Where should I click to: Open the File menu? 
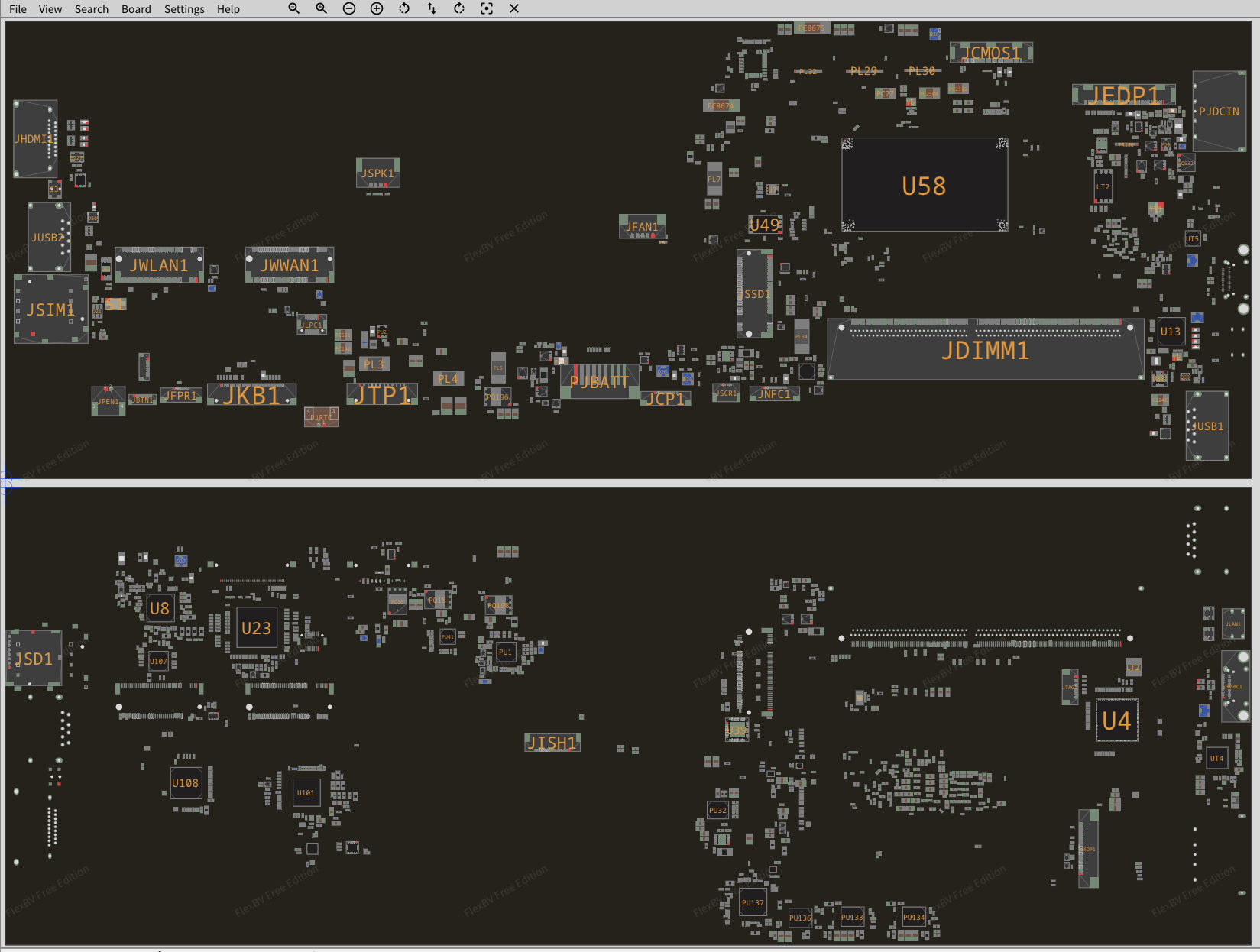click(x=18, y=9)
